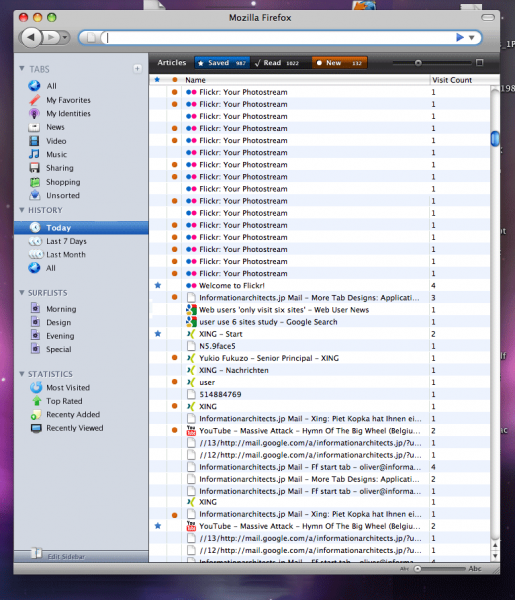
Task: Collapse the STATISTICS sidebar section
Action: (22, 373)
